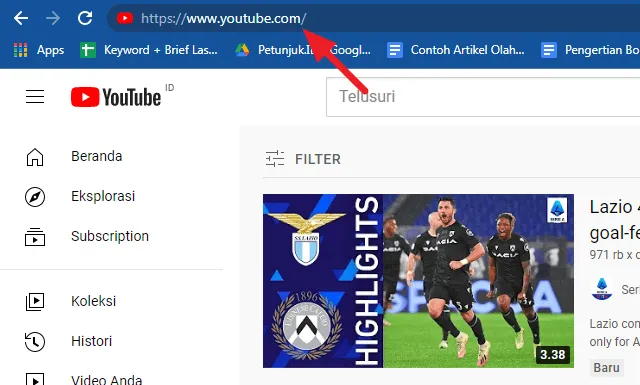
Task: Open the Apps bookmark label
Action: (50, 50)
